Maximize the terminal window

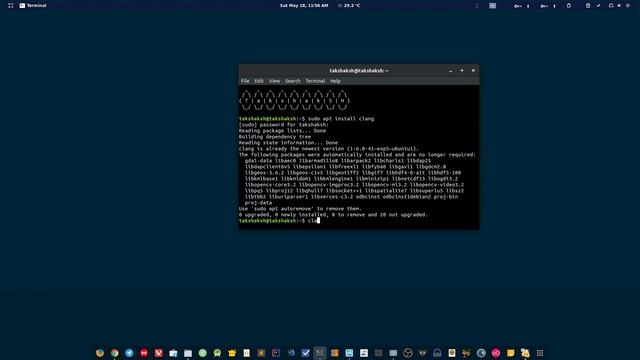(x=462, y=71)
